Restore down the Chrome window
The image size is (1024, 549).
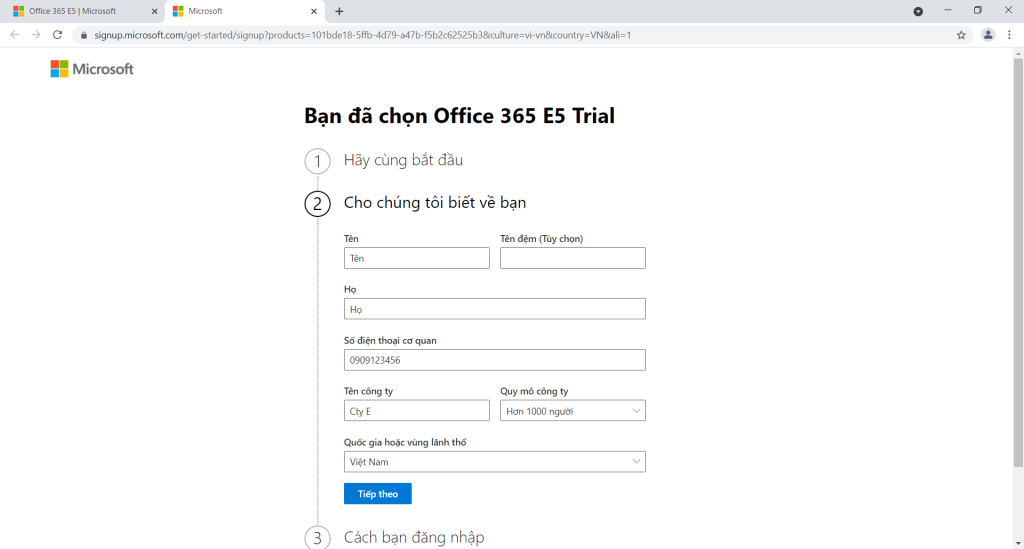pyautogui.click(x=978, y=10)
